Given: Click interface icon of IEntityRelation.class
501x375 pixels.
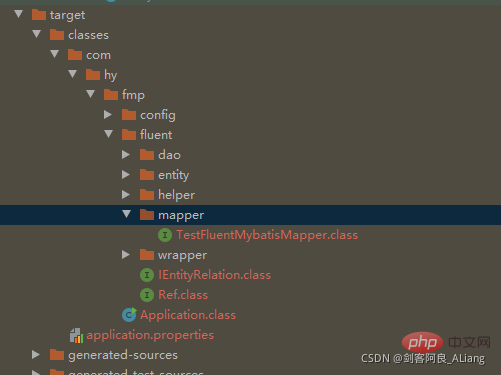Looking at the screenshot, I should tap(147, 275).
